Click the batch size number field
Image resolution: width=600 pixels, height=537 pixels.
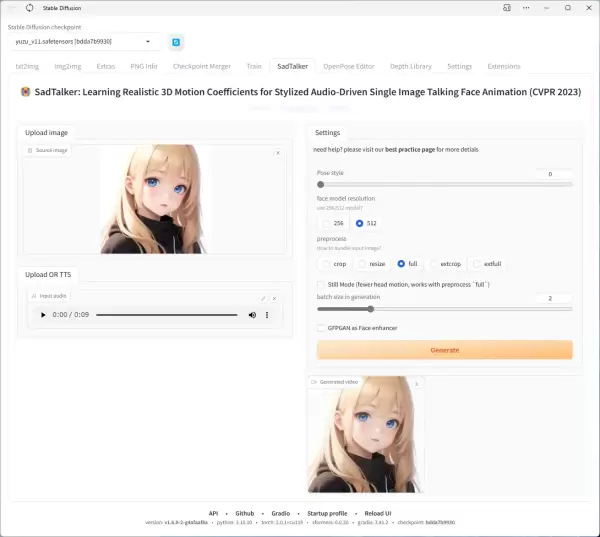pyautogui.click(x=554, y=298)
